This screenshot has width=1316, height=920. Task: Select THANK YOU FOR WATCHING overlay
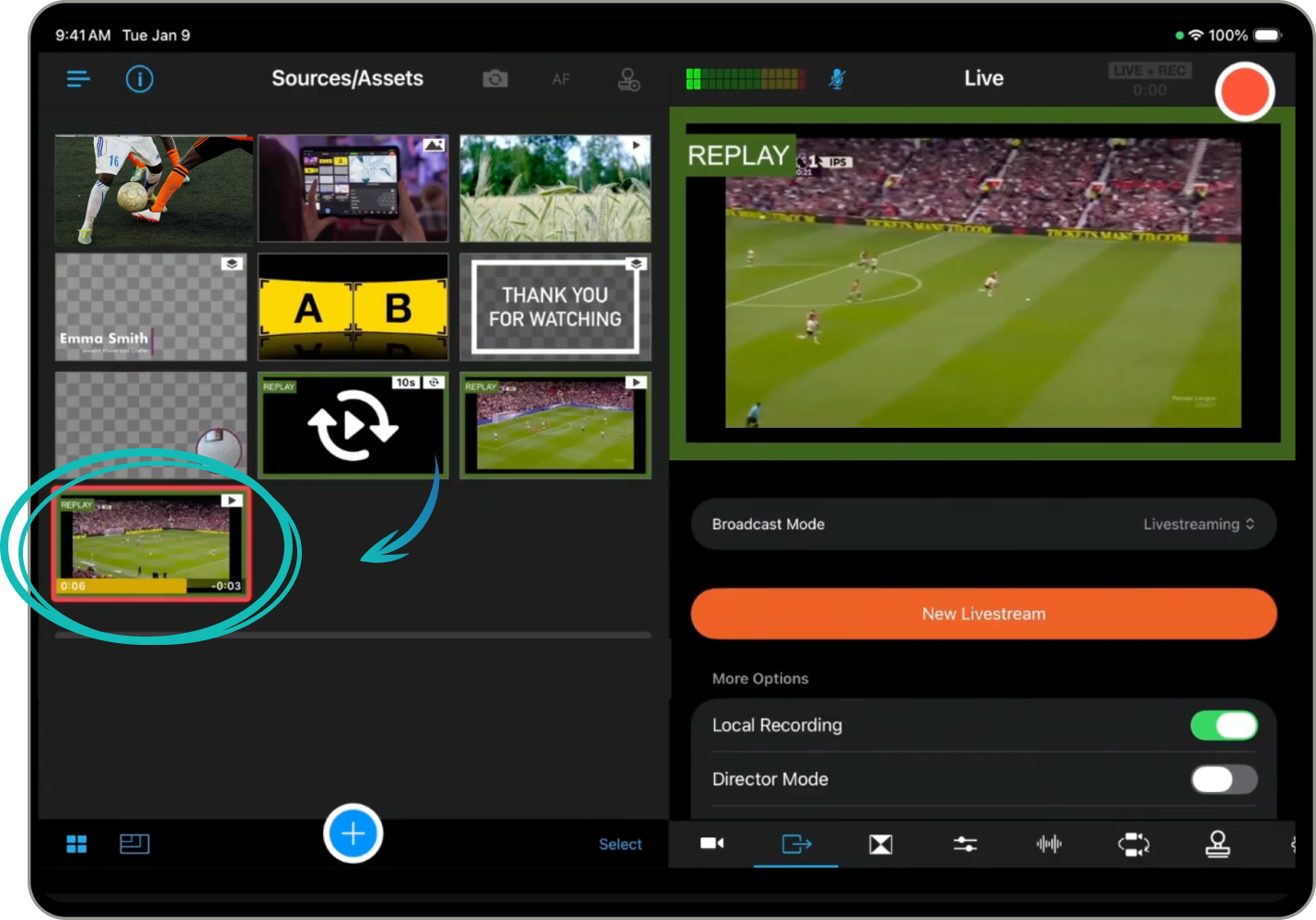(555, 307)
